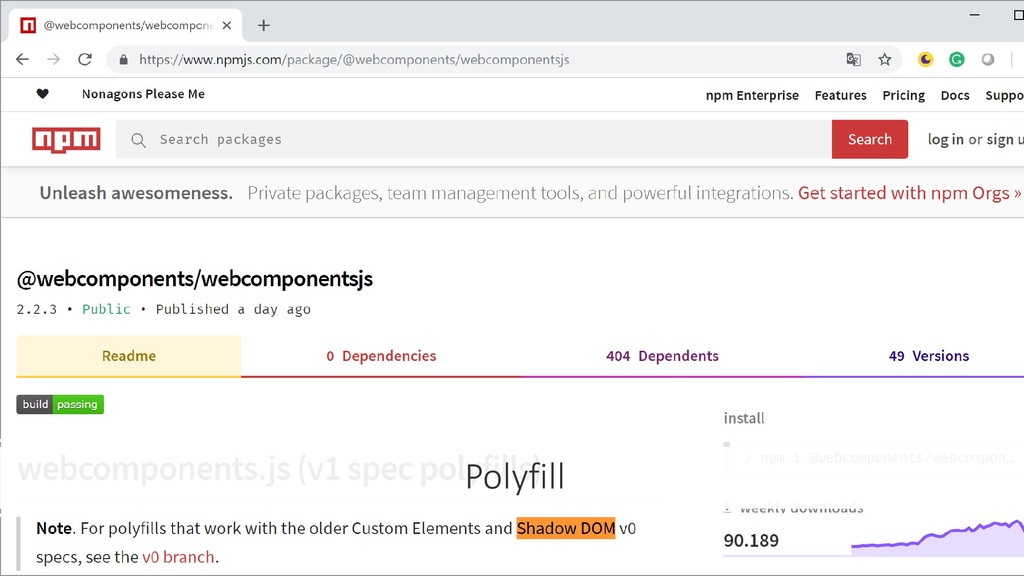Click the build passing badge
This screenshot has height=576, width=1024.
pyautogui.click(x=60, y=404)
